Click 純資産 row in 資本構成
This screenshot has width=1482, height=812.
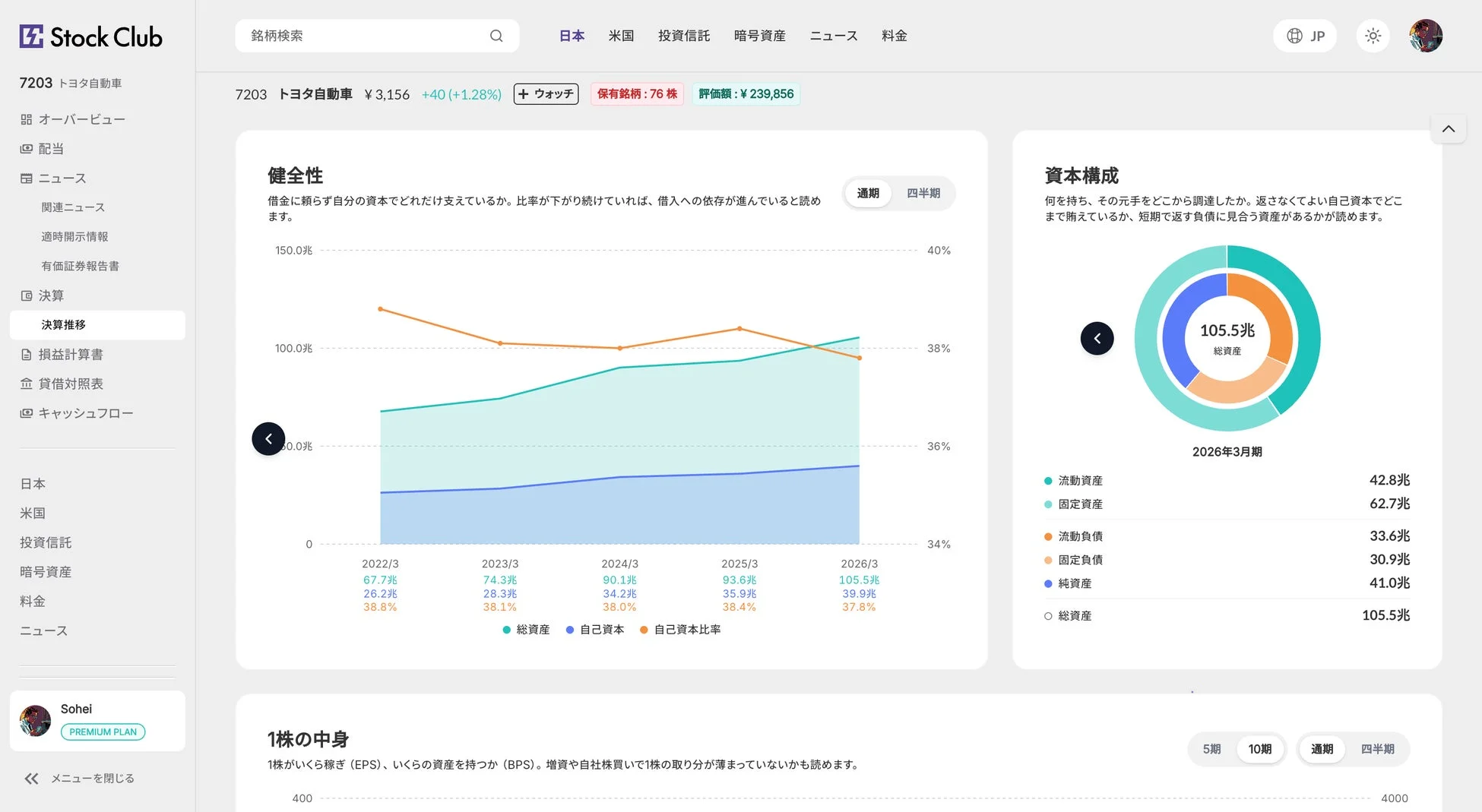(x=1227, y=583)
